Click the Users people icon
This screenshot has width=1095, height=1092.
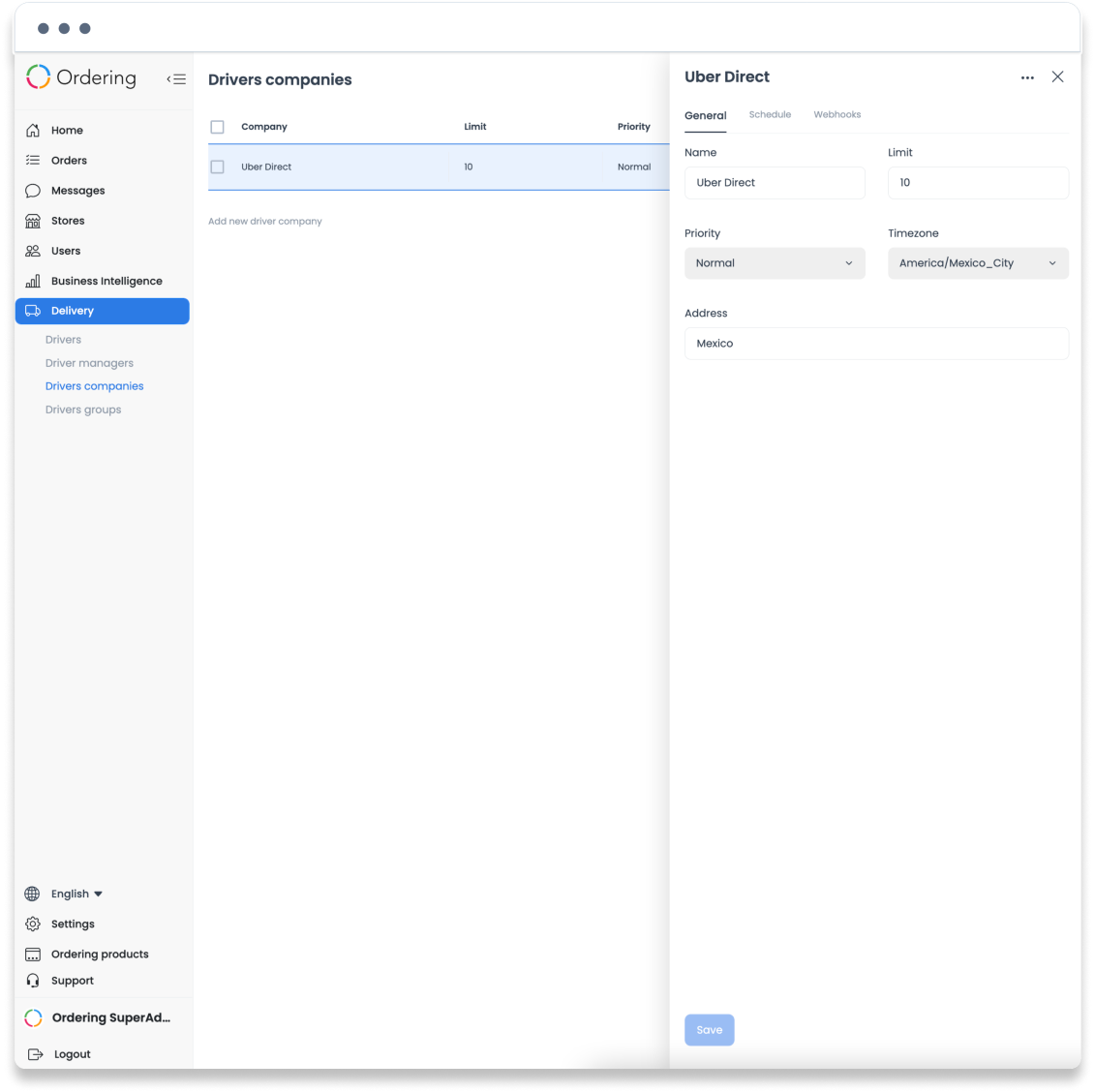(x=33, y=251)
